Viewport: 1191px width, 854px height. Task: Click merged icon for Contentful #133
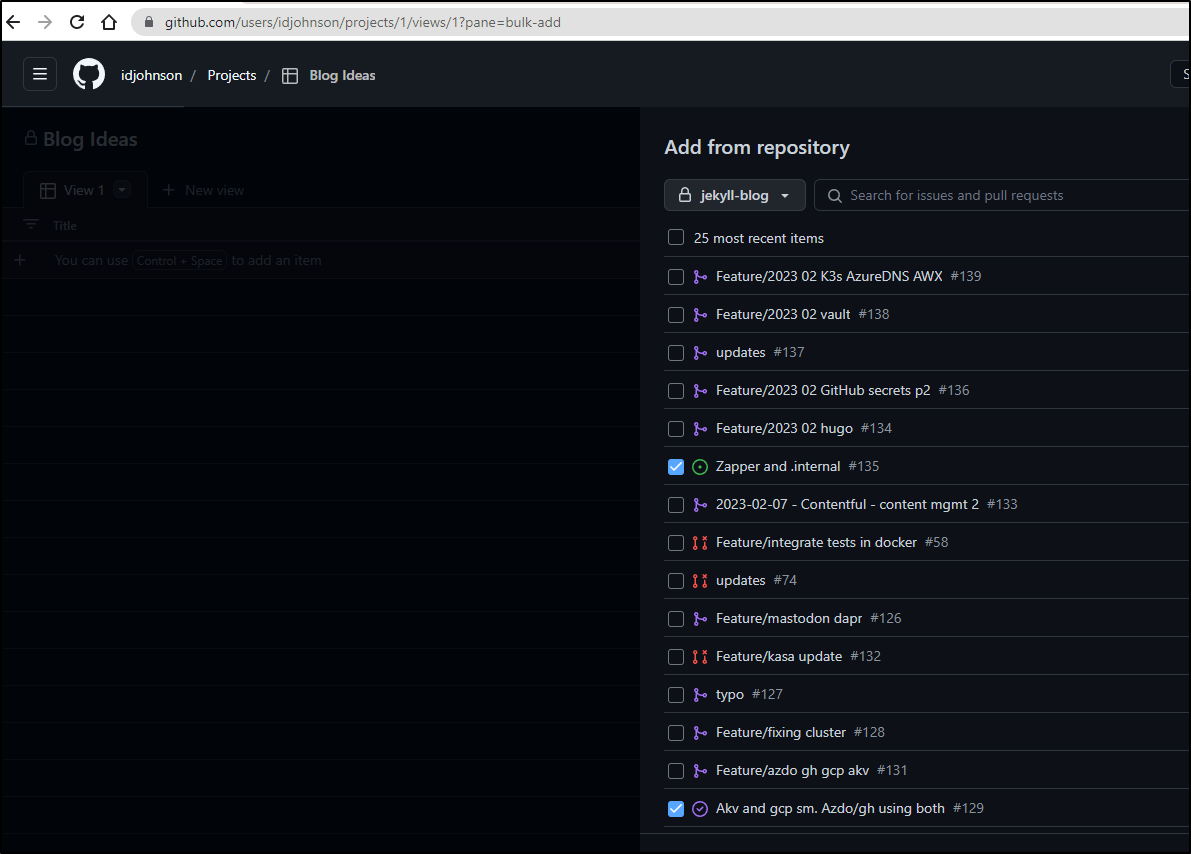700,504
